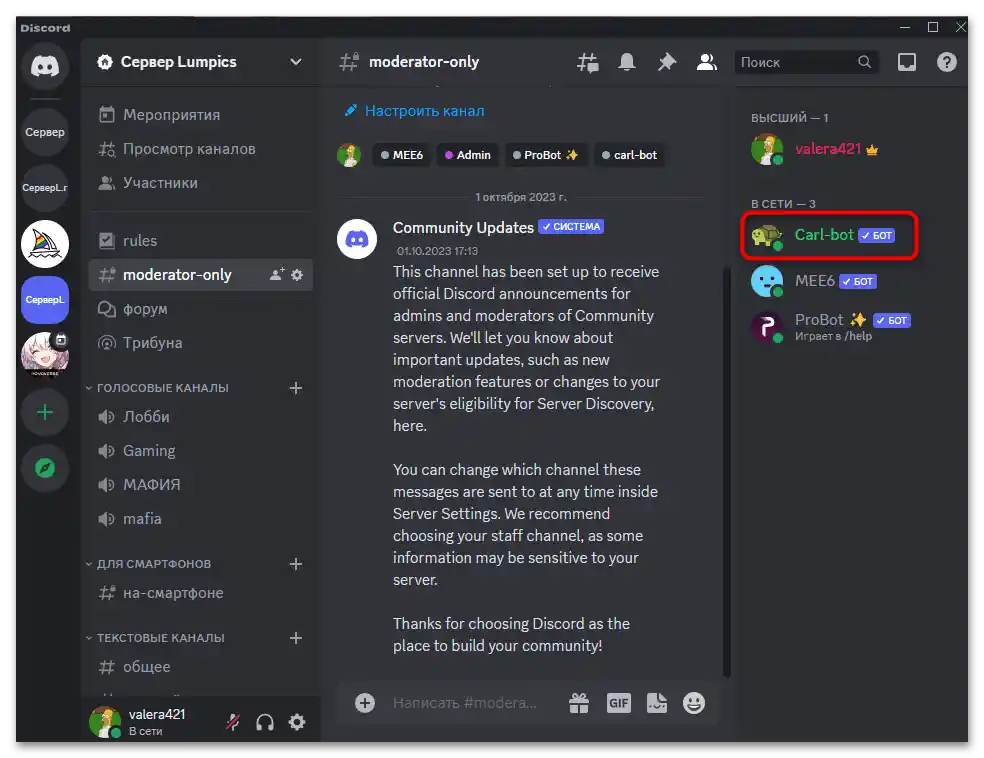Open the форум channel
The height and width of the screenshot is (758, 984).
201,309
